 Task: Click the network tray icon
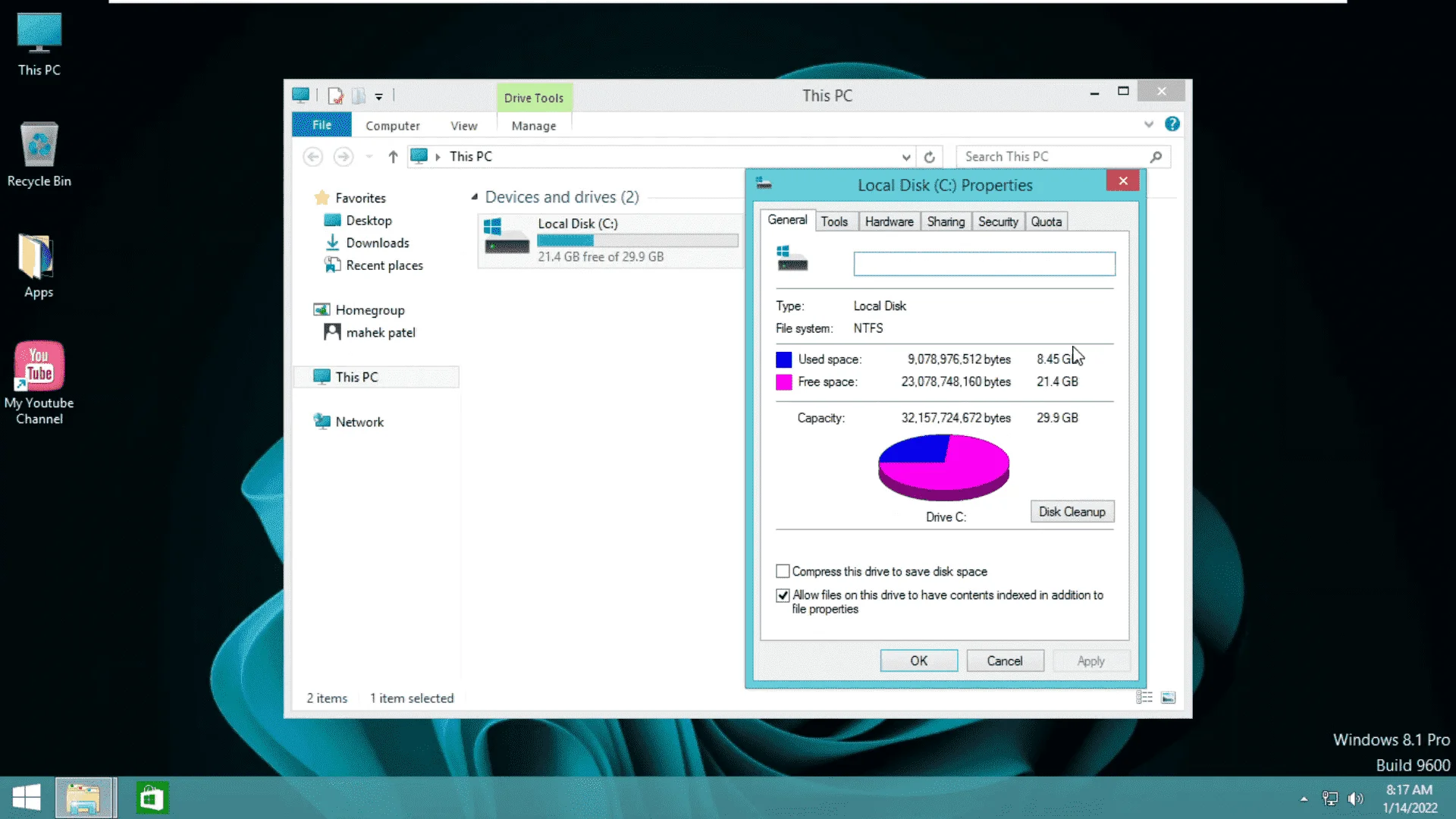click(1330, 799)
